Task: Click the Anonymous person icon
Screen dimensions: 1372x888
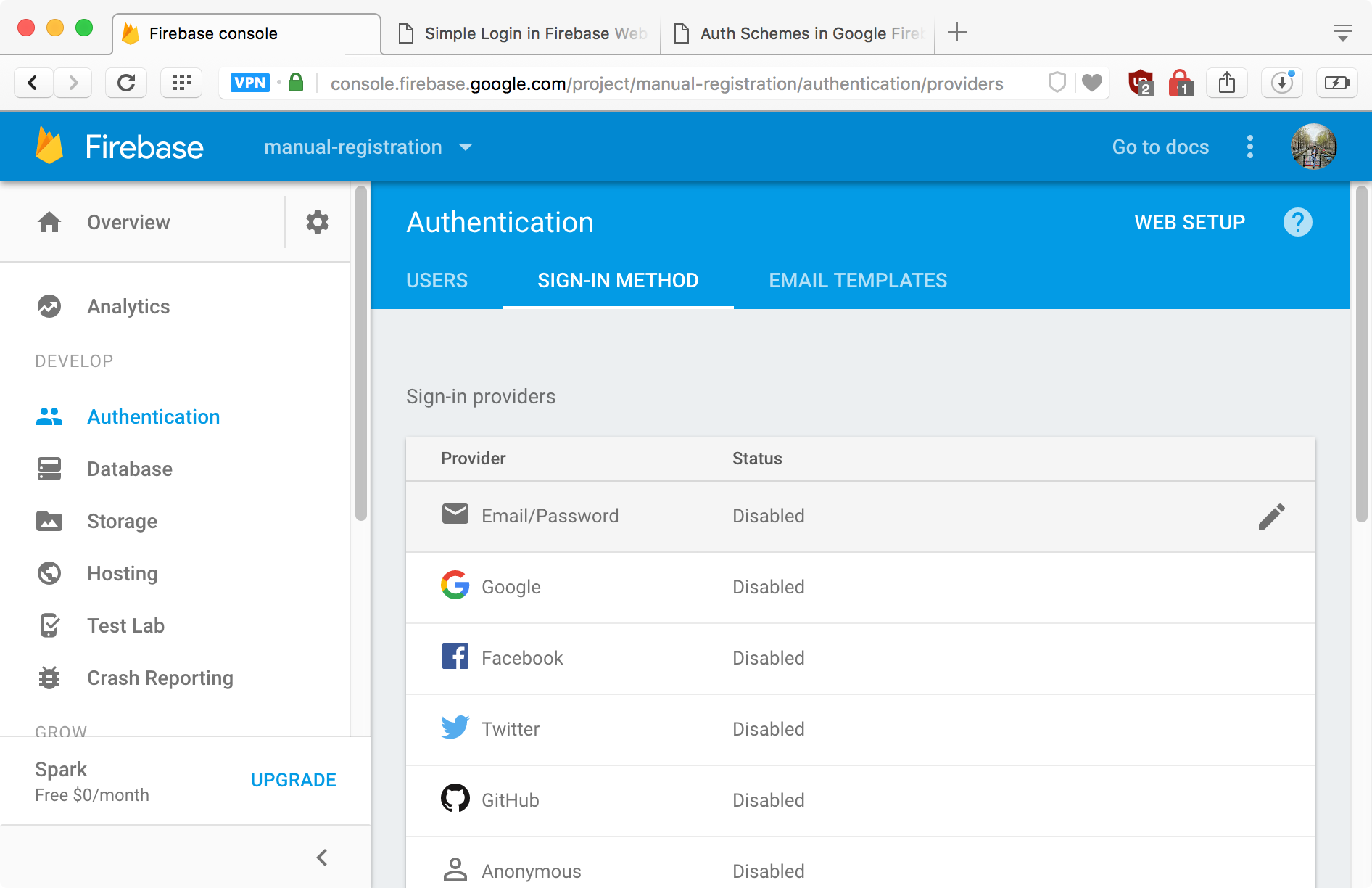Action: pyautogui.click(x=455, y=869)
